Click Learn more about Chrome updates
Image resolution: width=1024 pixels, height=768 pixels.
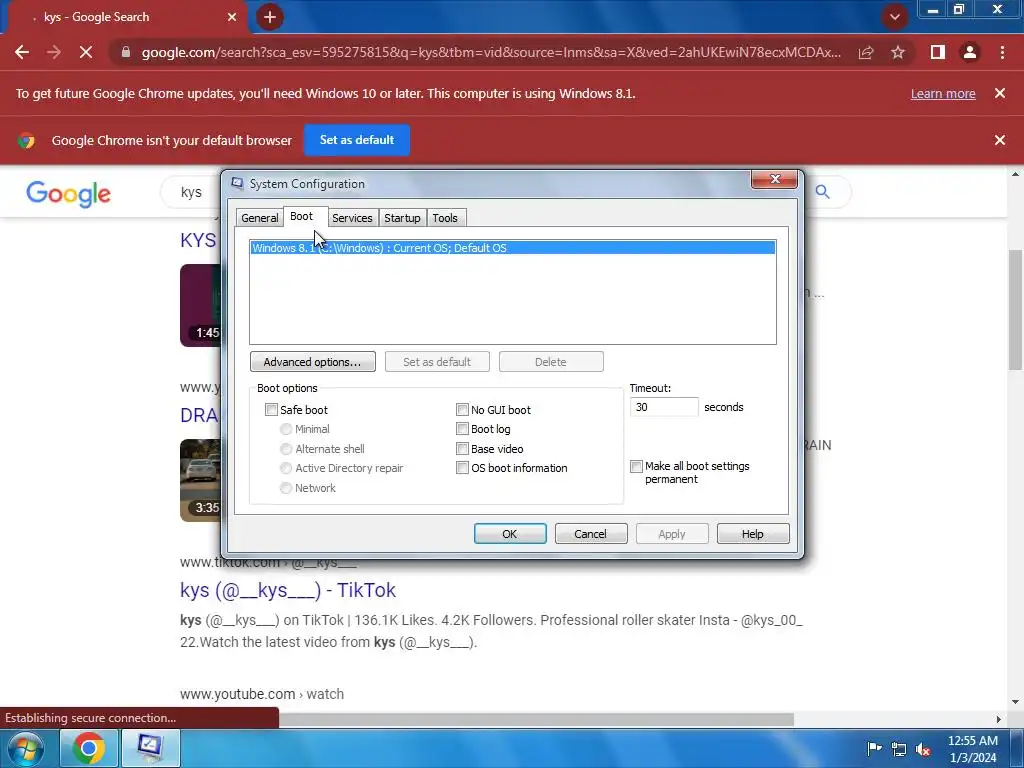coord(943,93)
